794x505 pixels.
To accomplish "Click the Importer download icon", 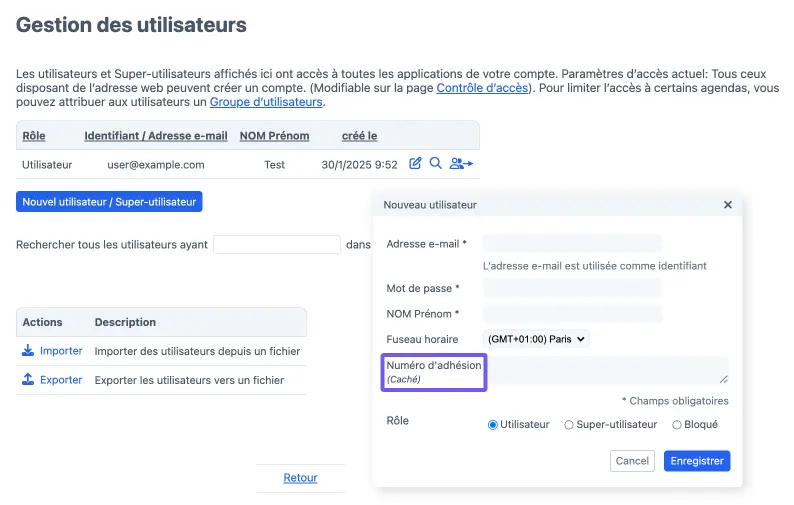I will point(28,351).
